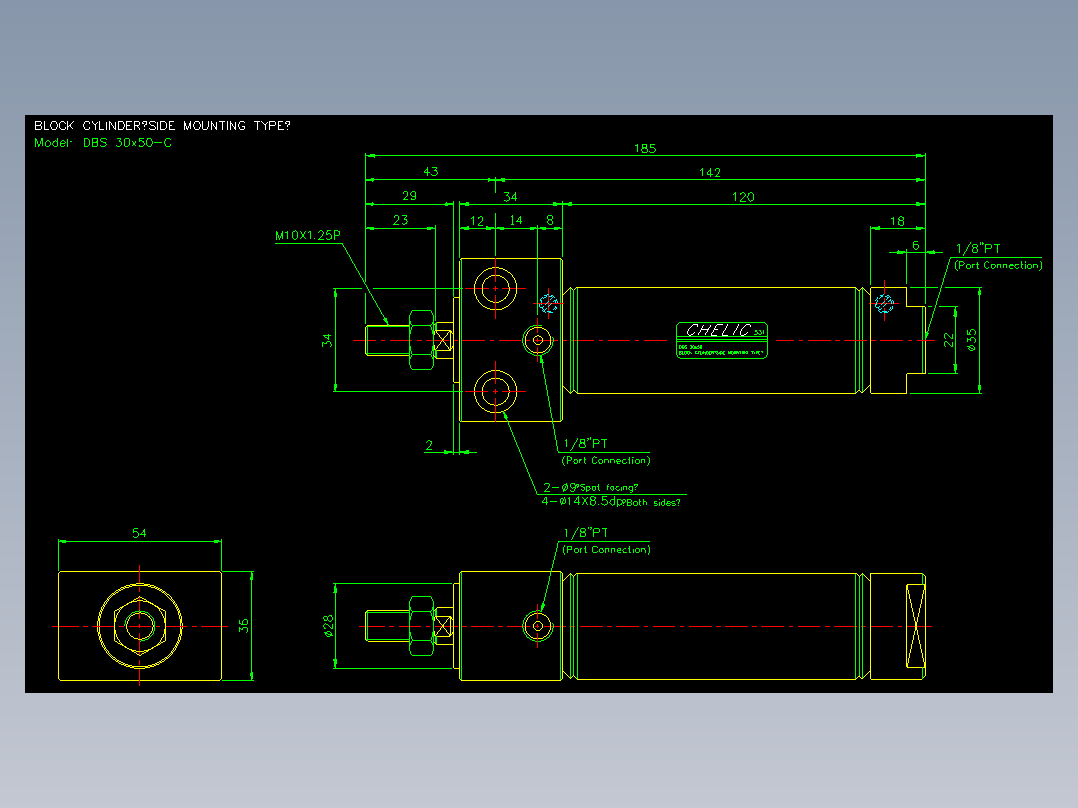Select the "14" dimension value

tap(516, 221)
